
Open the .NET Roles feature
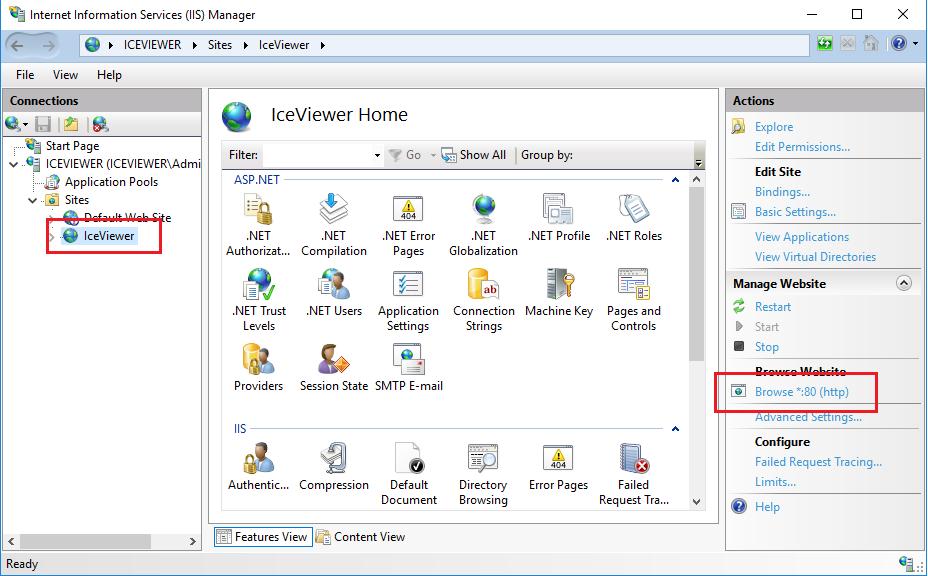634,218
